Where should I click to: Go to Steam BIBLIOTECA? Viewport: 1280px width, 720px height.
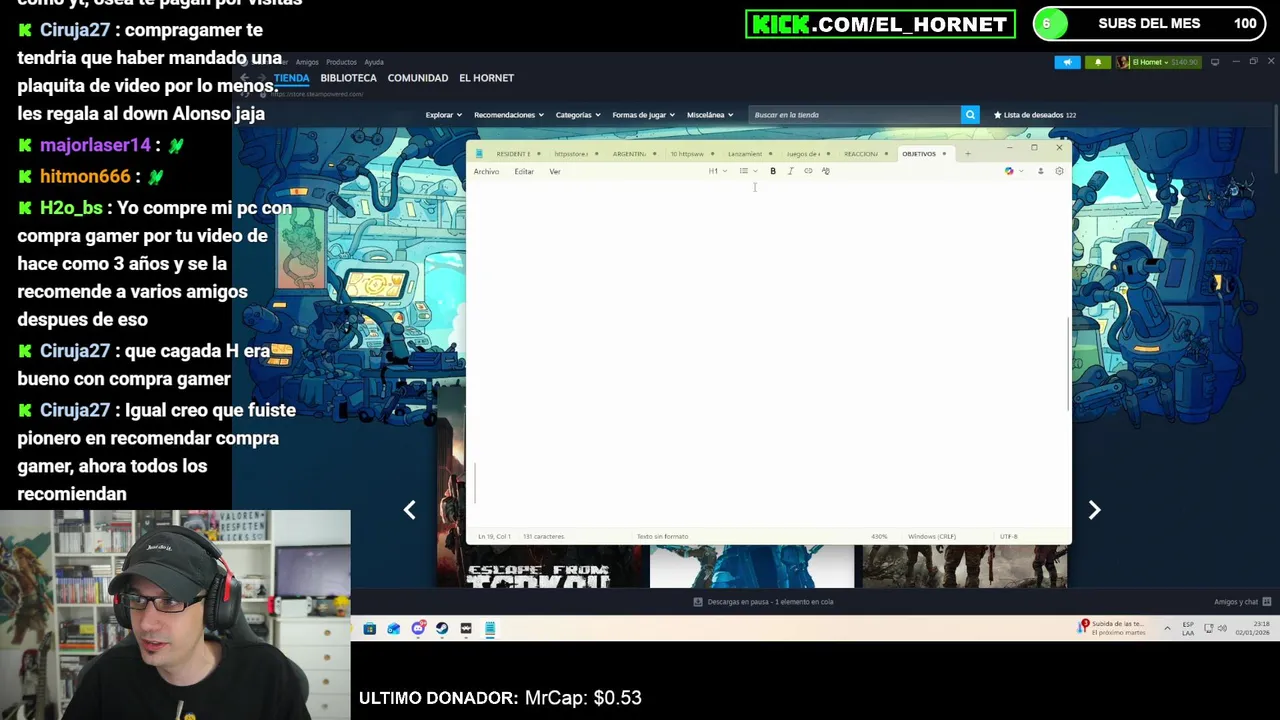click(348, 78)
